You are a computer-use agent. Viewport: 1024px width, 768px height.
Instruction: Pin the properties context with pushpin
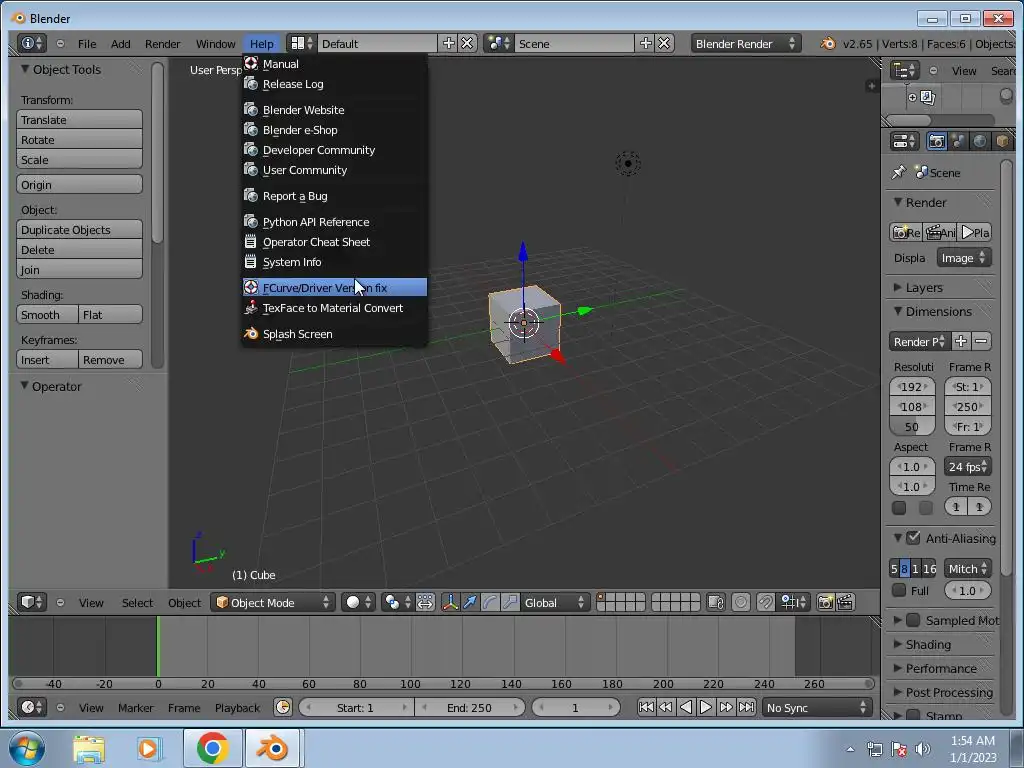coord(899,172)
